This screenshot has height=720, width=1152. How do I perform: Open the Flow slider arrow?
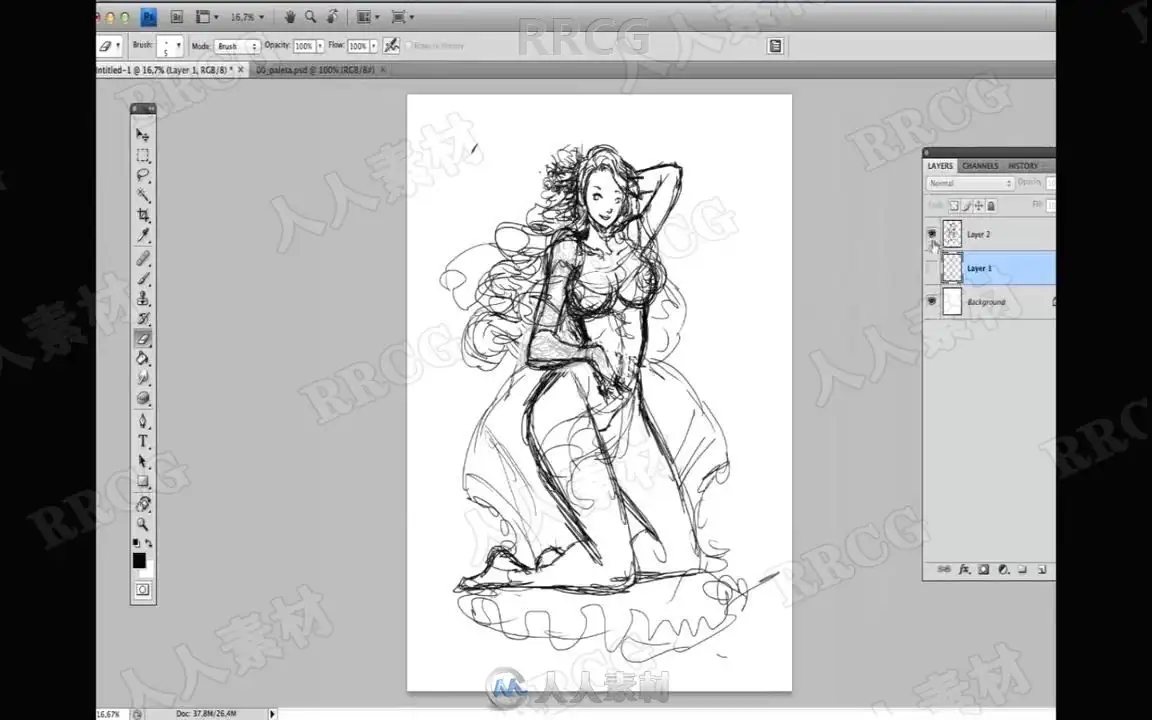[x=374, y=46]
